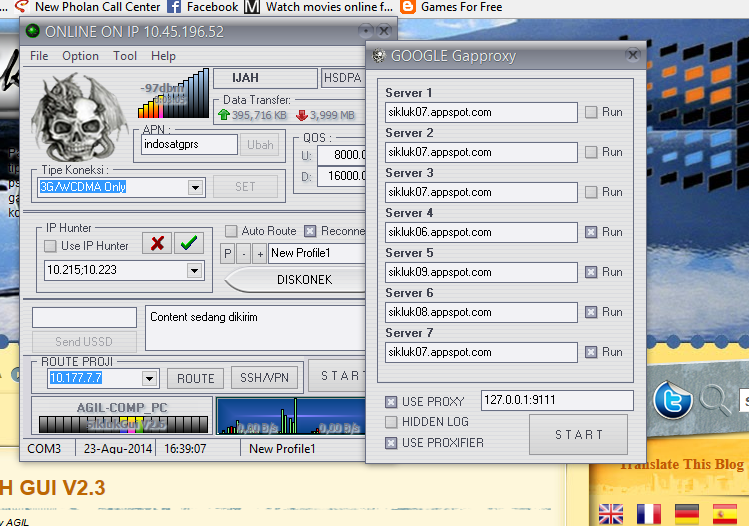
Task: Click the Server 7 address field
Action: (x=481, y=352)
